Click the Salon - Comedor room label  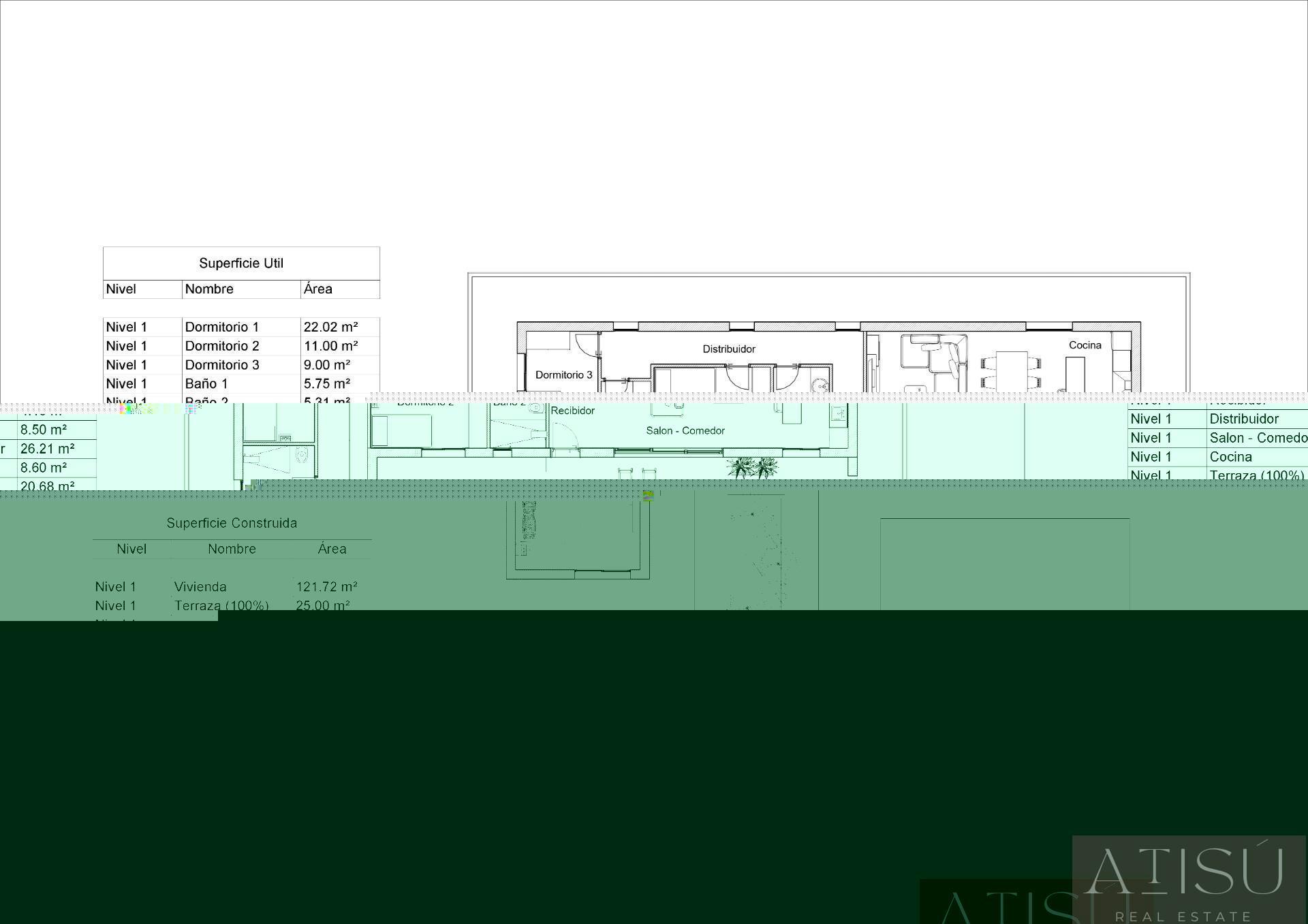coord(685,430)
